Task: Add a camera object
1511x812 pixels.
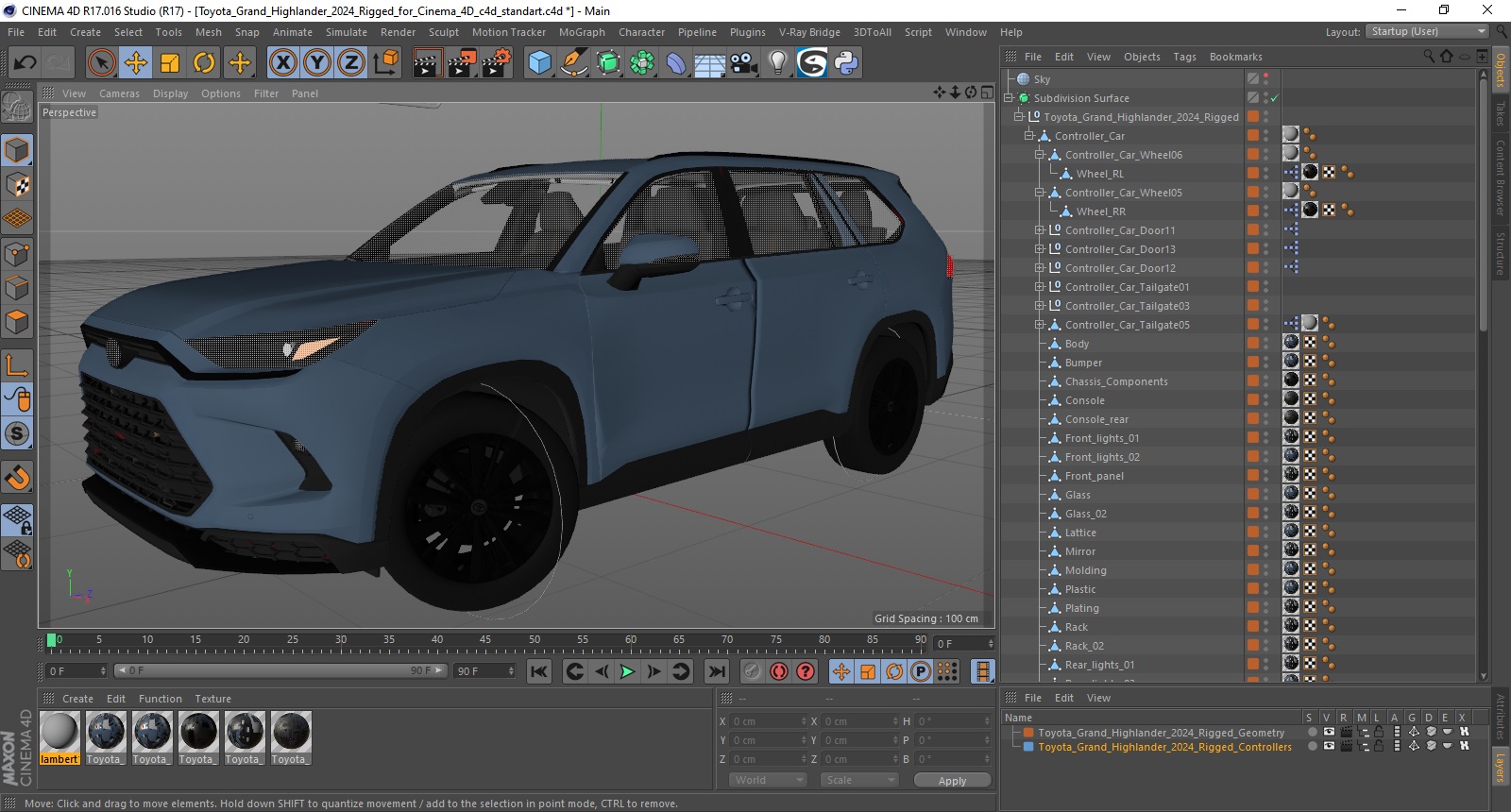Action: [x=744, y=63]
